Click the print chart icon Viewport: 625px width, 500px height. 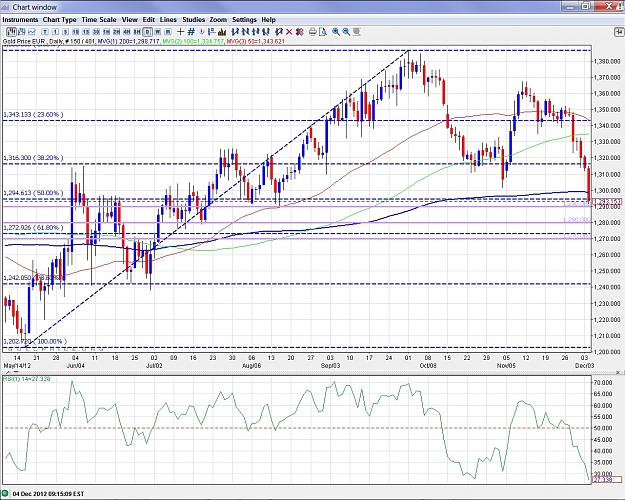pos(313,32)
